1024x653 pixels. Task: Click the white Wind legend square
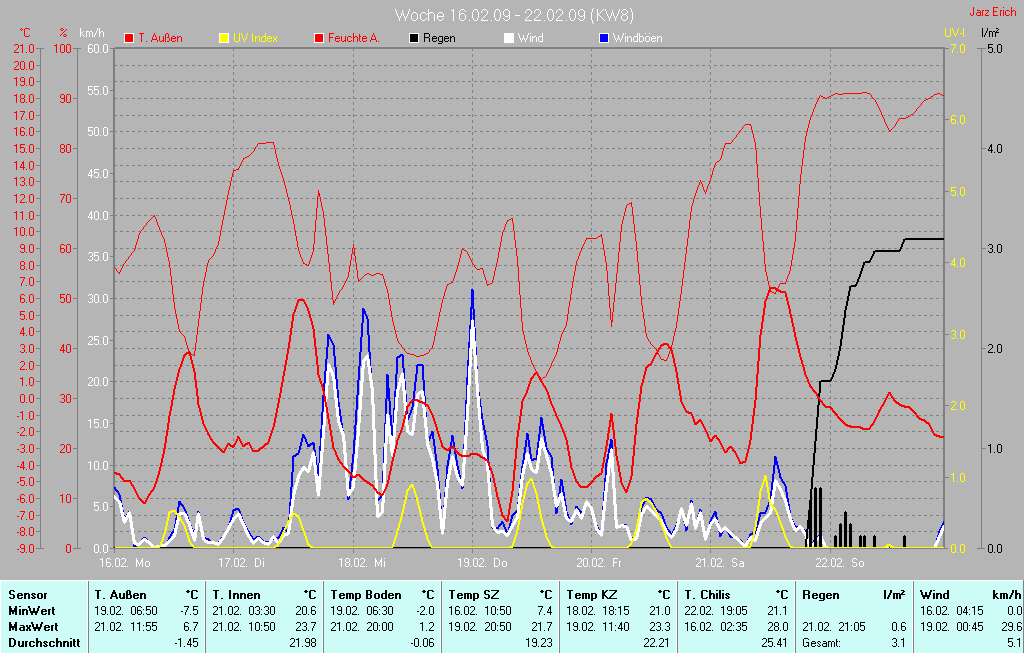[509, 39]
